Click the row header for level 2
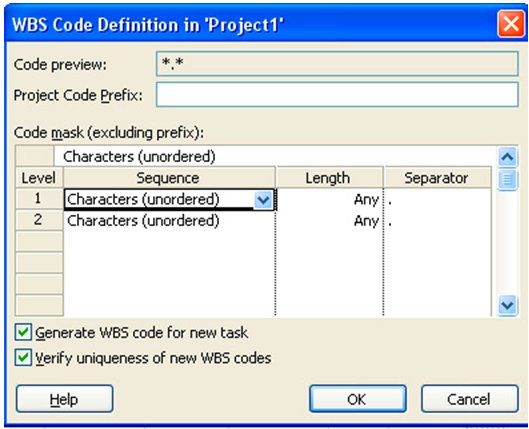 click(39, 220)
